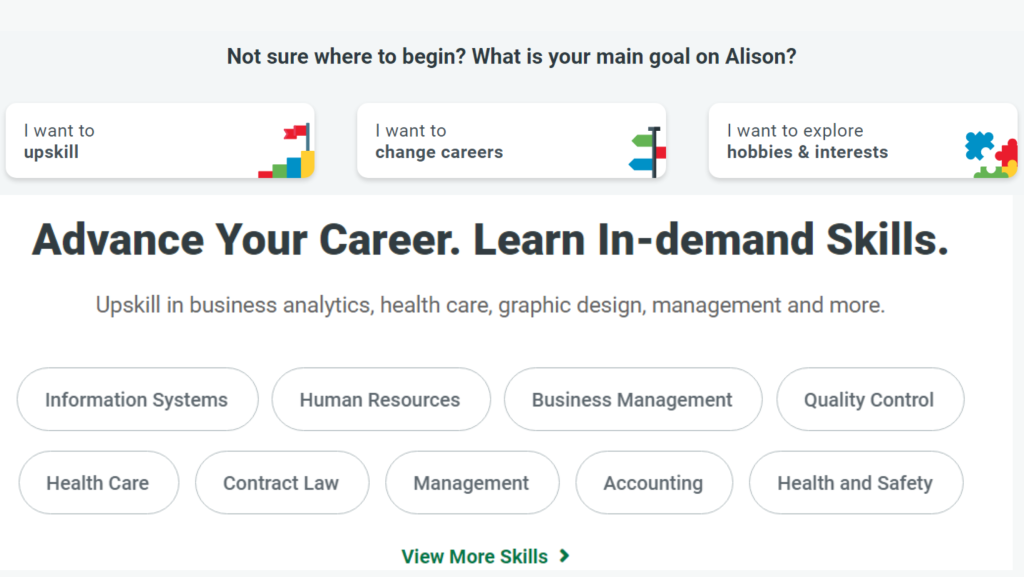Select the Accounting skill pill
This screenshot has width=1024, height=577.
click(654, 483)
